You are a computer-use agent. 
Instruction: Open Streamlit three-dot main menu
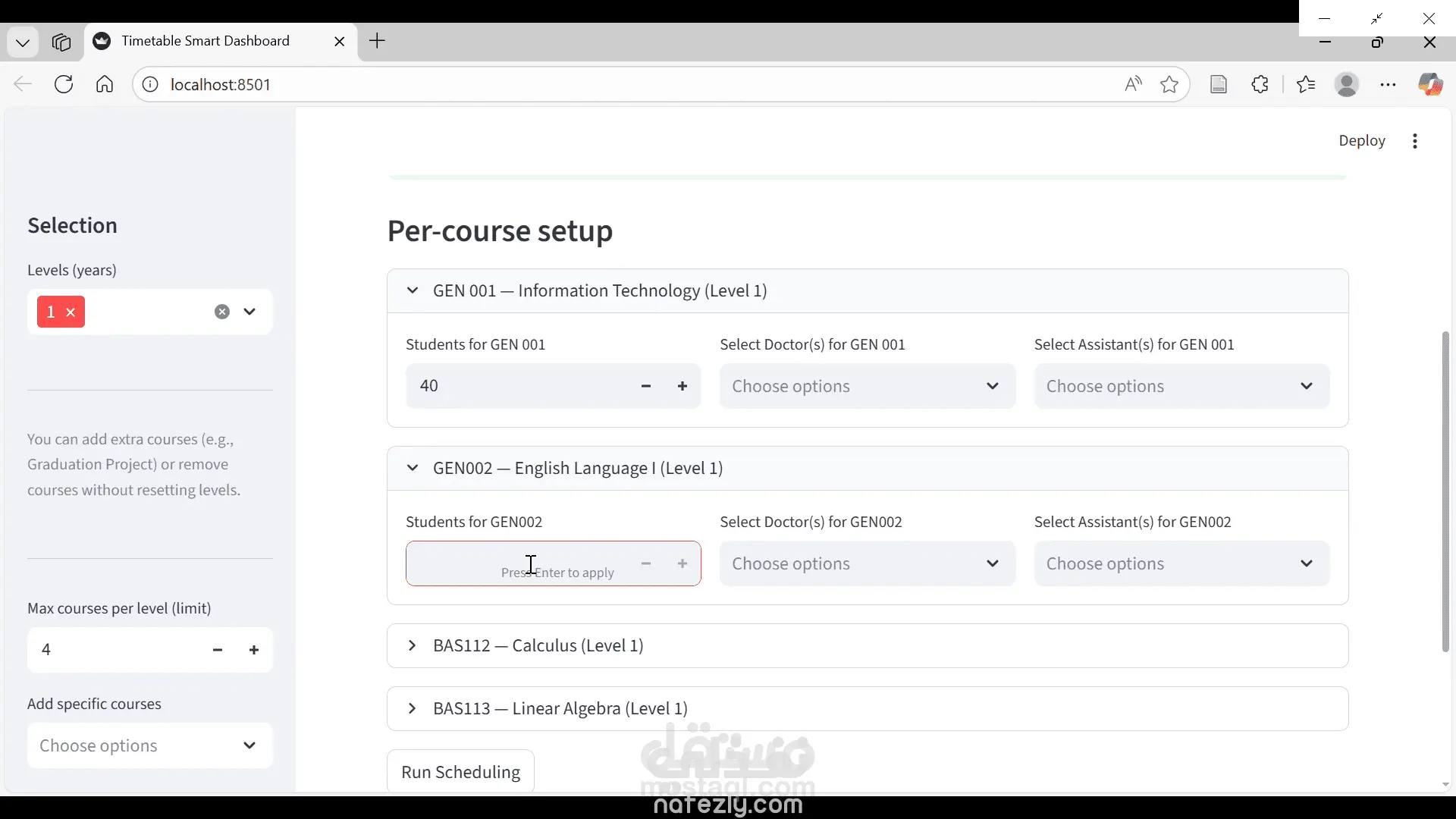1415,141
